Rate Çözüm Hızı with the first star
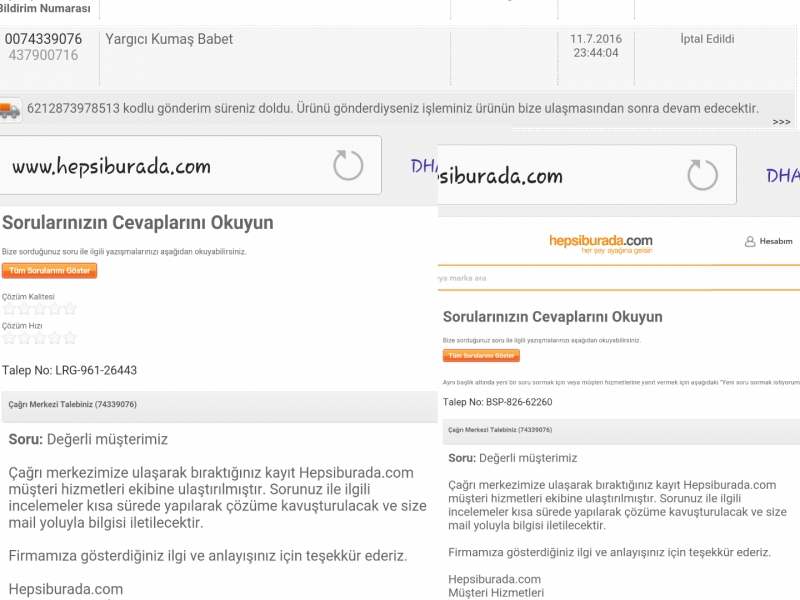The width and height of the screenshot is (800, 600). pos(9,338)
